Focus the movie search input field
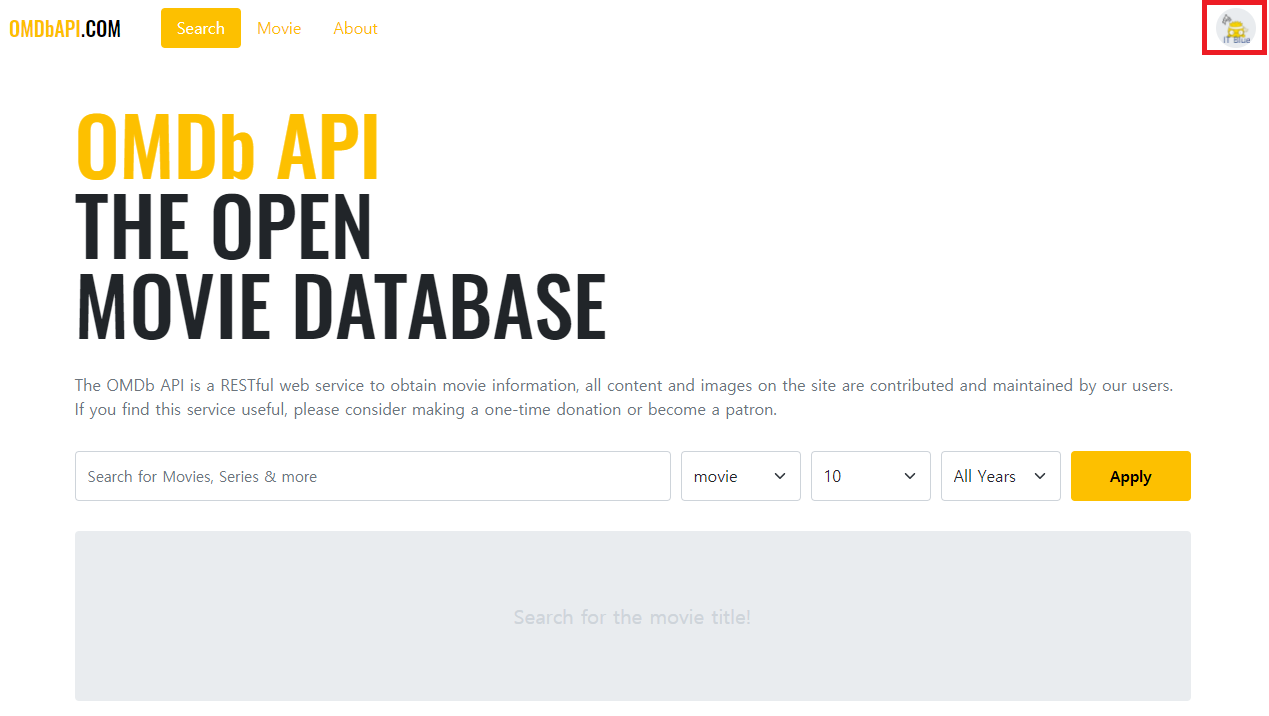 [373, 476]
